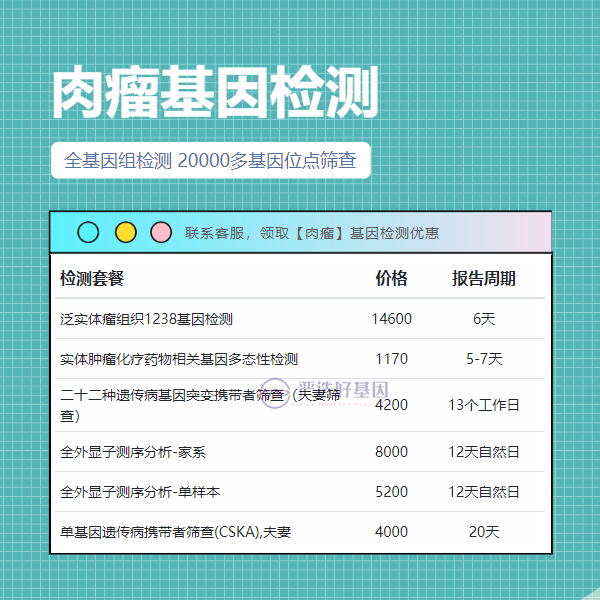Click the 检测套餐 column header
This screenshot has height=600, width=600.
coord(92,278)
